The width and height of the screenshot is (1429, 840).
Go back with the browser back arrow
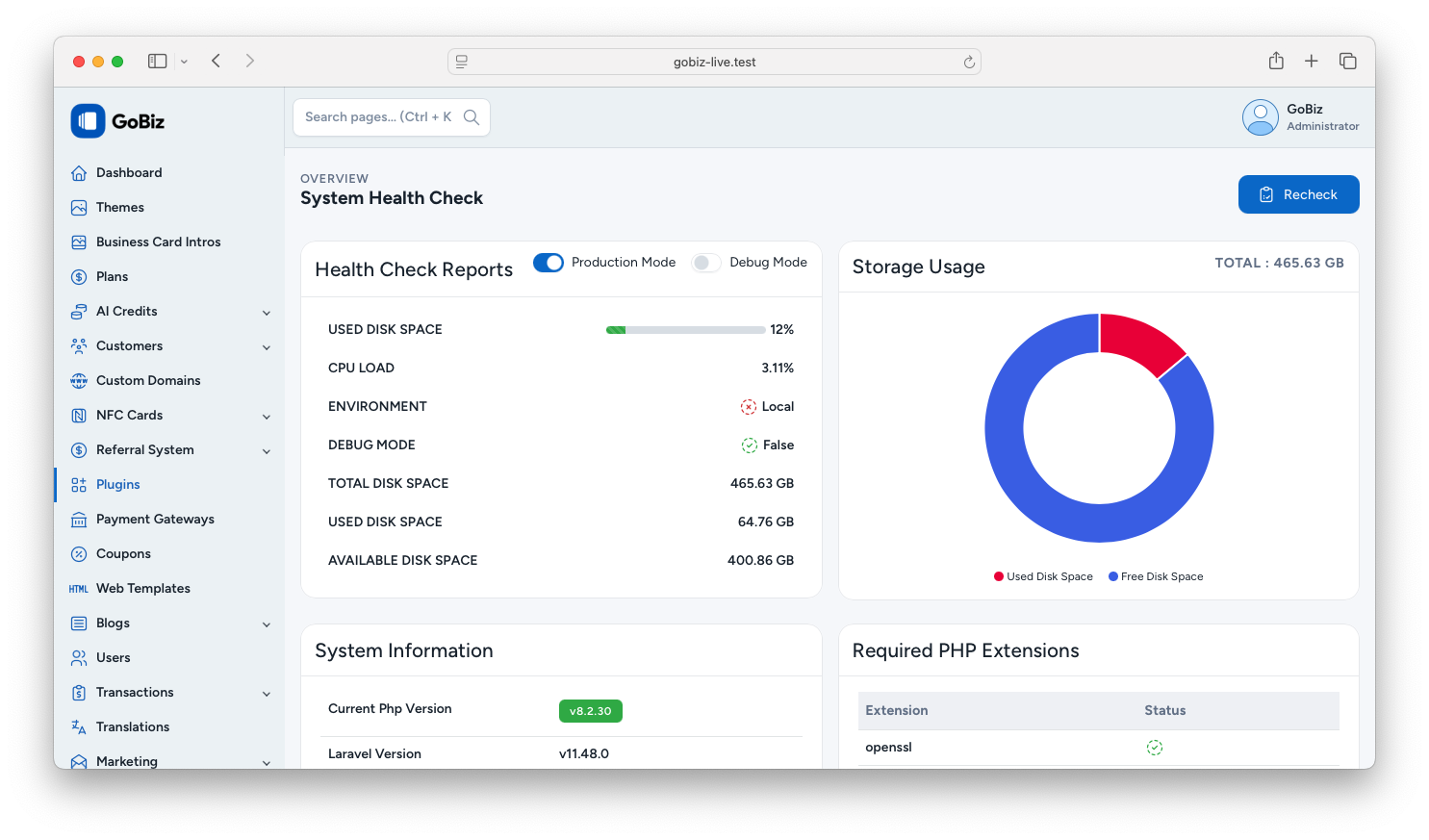pos(217,61)
